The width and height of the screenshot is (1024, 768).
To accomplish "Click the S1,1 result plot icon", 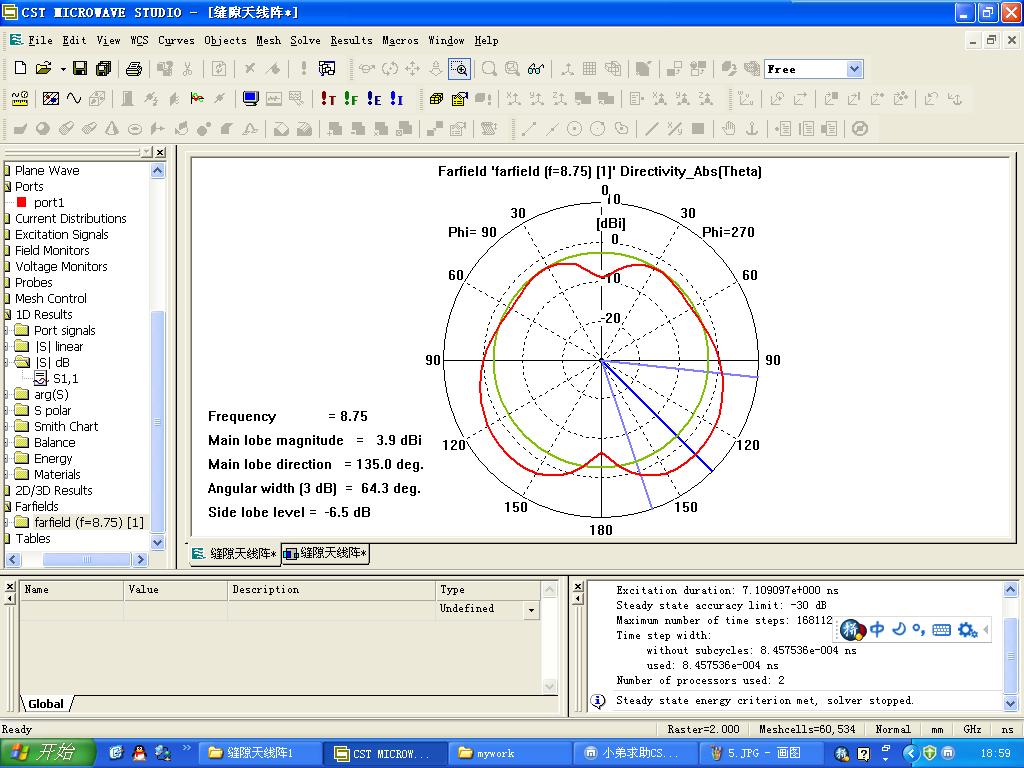I will click(40, 378).
